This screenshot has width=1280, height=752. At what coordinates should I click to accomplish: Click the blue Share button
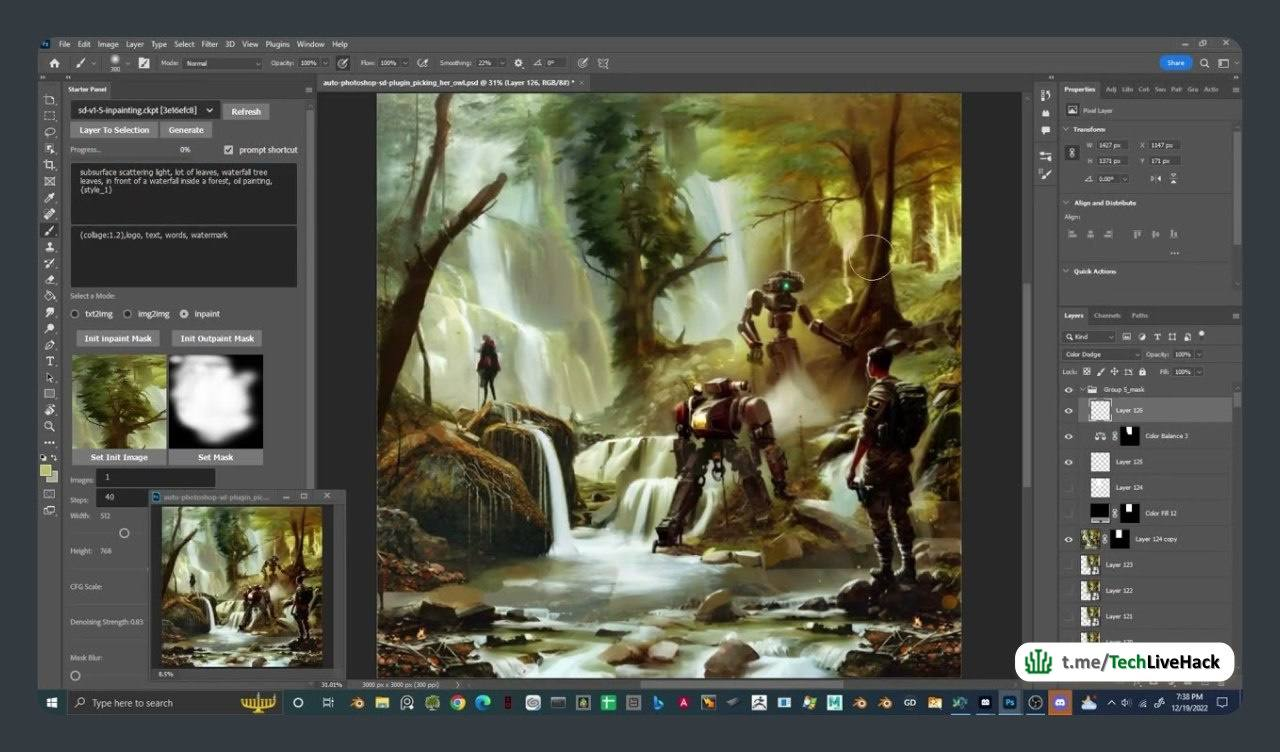tap(1175, 63)
